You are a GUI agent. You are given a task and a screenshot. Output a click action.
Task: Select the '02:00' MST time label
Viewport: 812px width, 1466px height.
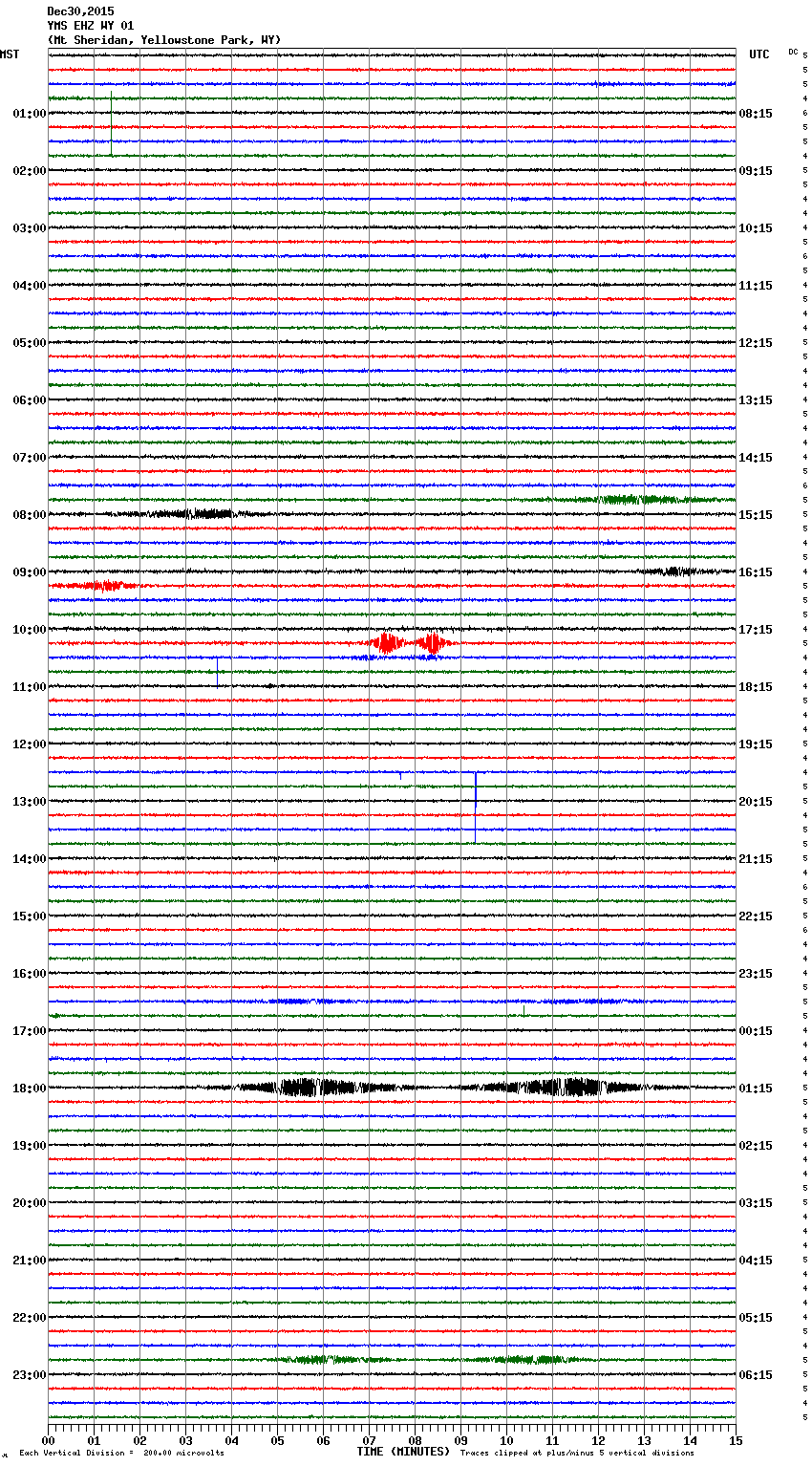[30, 171]
